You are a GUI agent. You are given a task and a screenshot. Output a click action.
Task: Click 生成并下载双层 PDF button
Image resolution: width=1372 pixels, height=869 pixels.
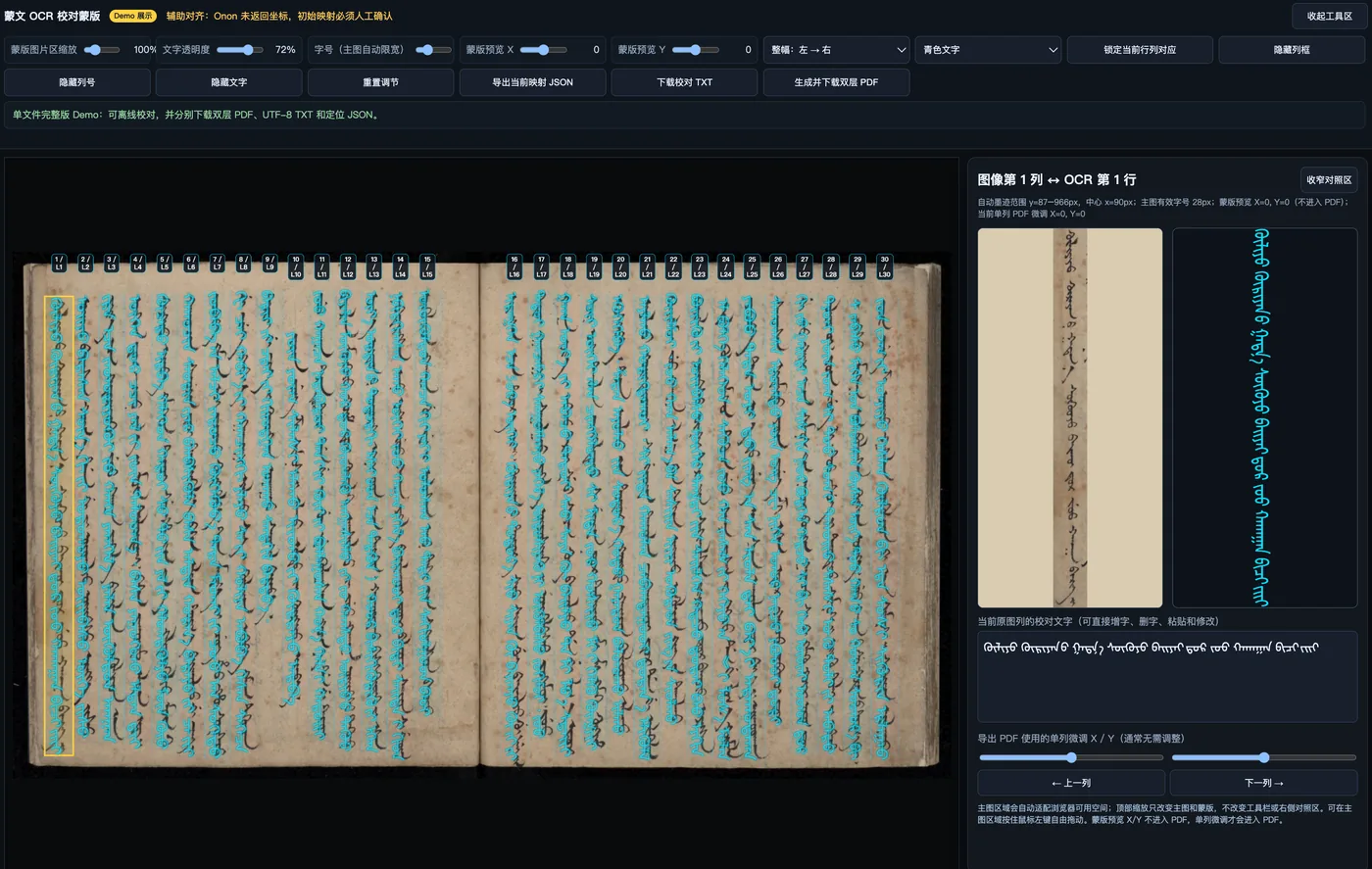(x=836, y=82)
